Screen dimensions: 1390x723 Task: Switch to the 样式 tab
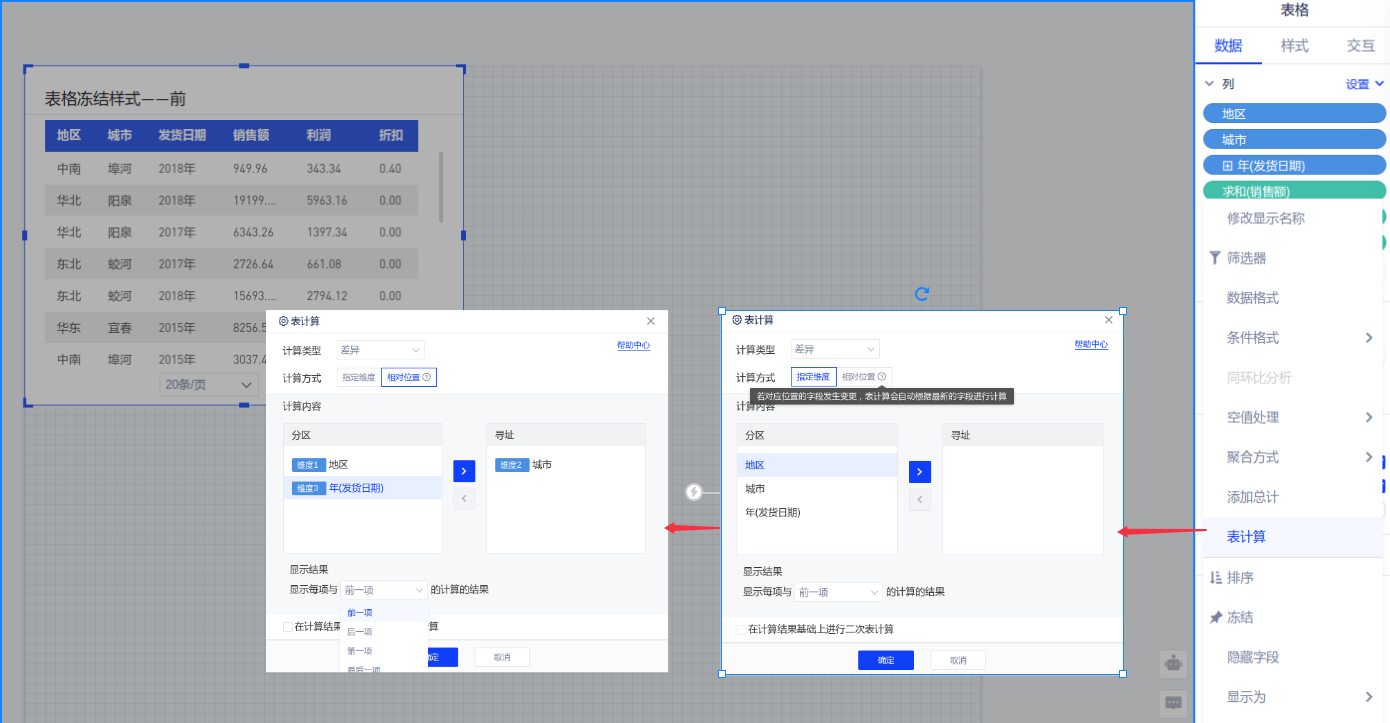tap(1294, 46)
